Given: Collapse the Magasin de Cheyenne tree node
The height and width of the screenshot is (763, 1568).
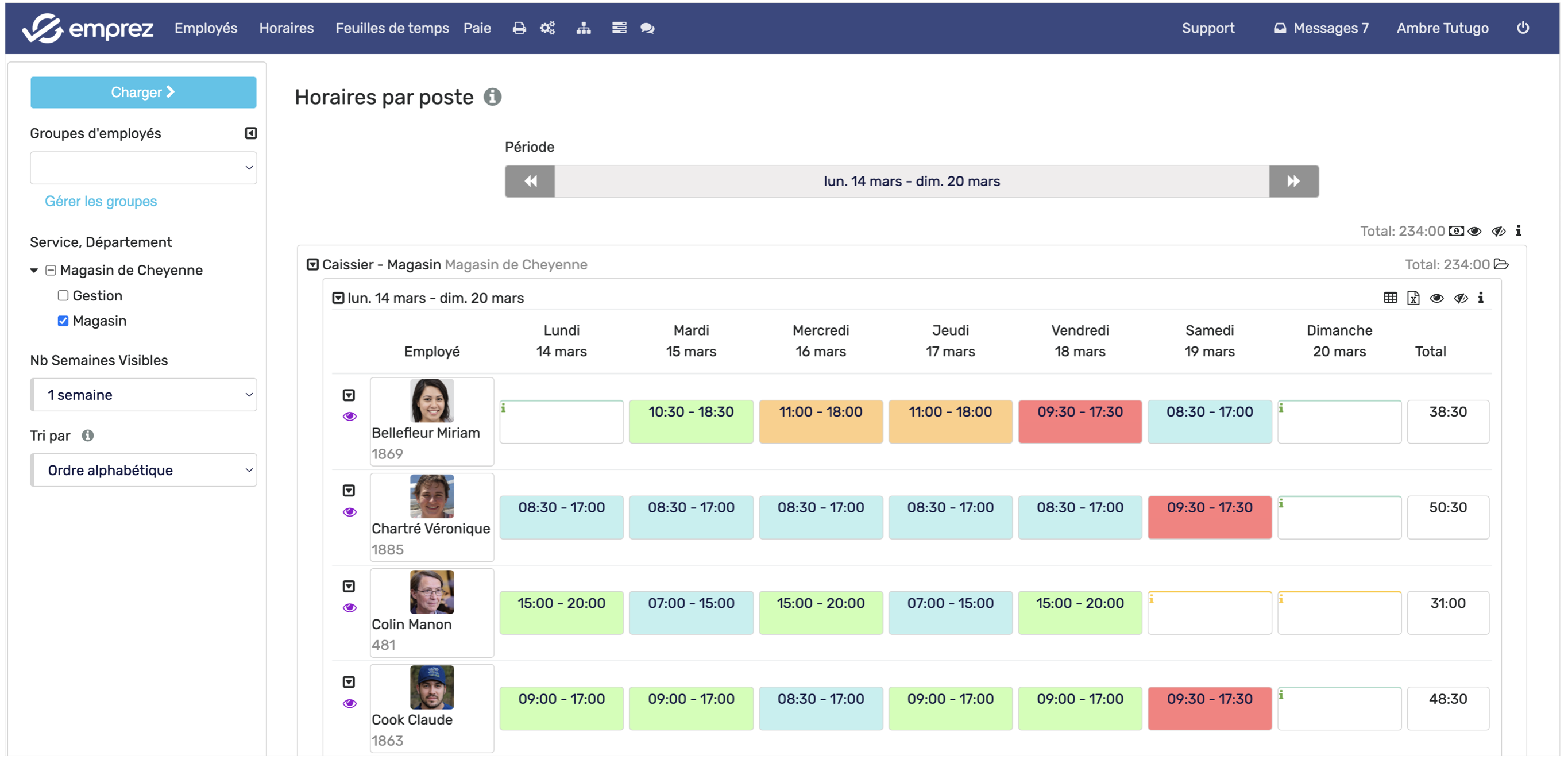Looking at the screenshot, I should pos(34,271).
